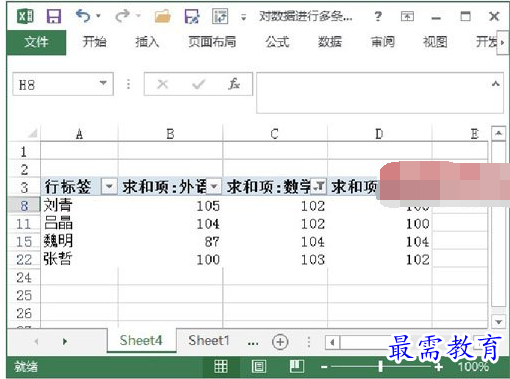Select column A header
The image size is (510, 379).
coord(79,134)
